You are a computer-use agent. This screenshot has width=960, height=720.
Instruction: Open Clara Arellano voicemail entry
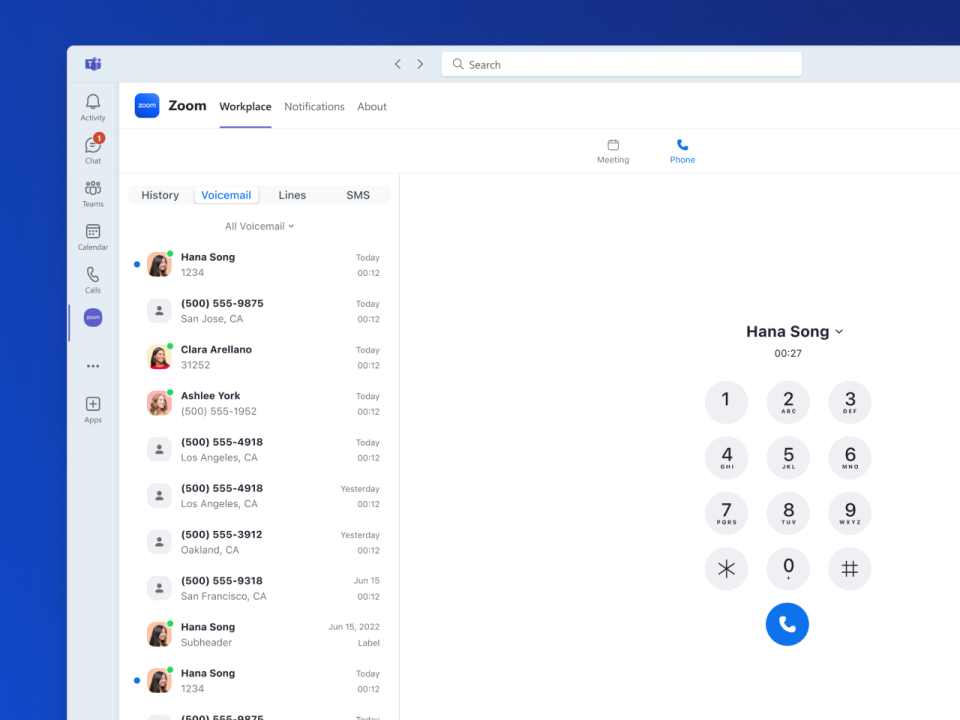click(259, 357)
